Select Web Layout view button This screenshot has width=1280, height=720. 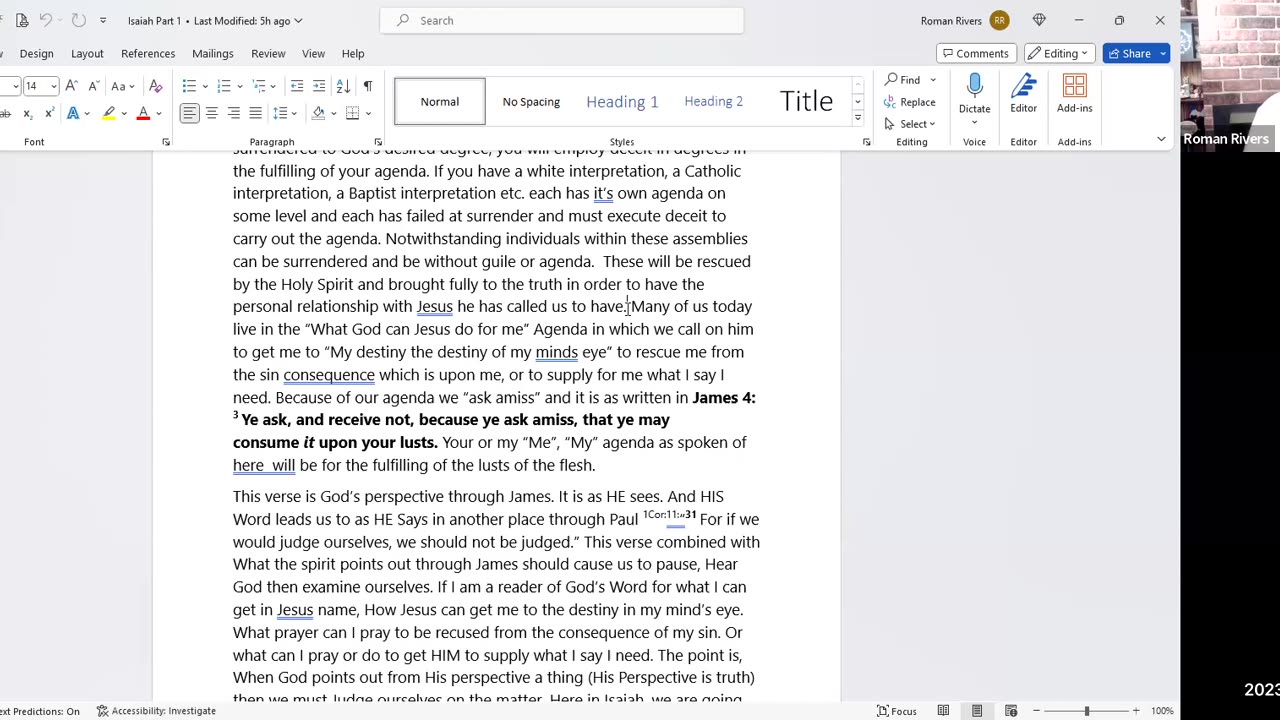(x=1011, y=711)
